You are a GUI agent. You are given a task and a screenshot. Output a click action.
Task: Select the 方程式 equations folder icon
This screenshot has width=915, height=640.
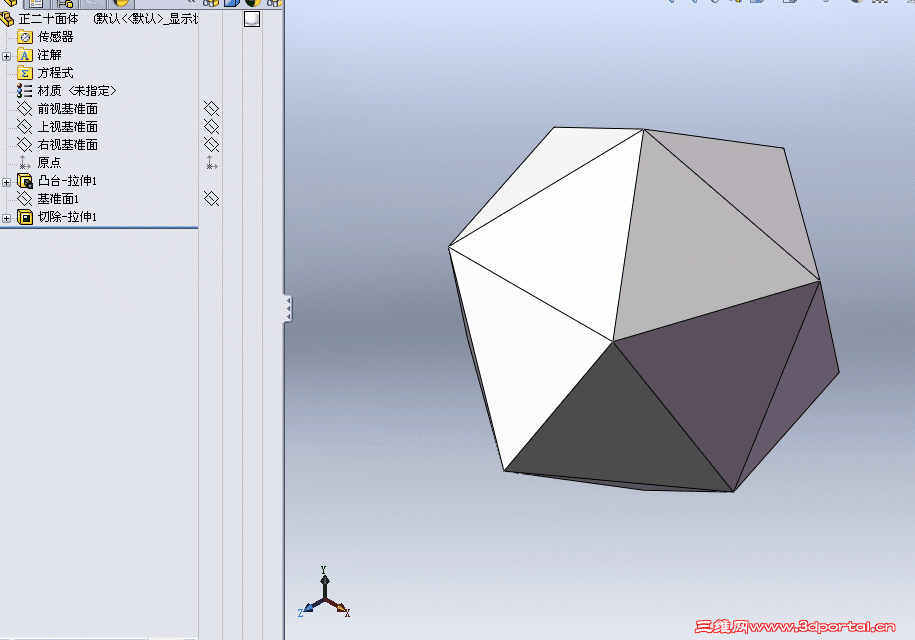(25, 73)
